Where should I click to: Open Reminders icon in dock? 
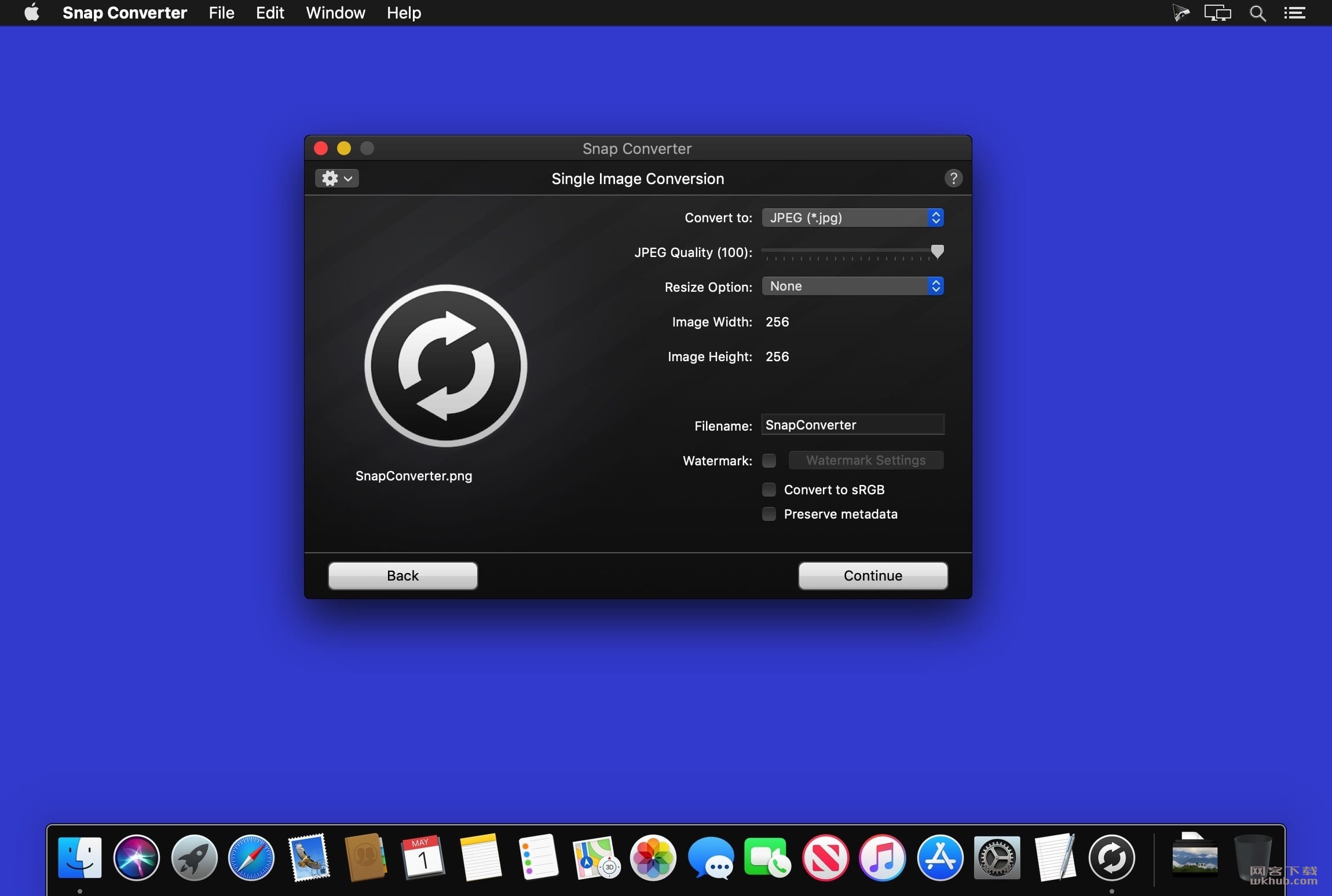tap(538, 857)
